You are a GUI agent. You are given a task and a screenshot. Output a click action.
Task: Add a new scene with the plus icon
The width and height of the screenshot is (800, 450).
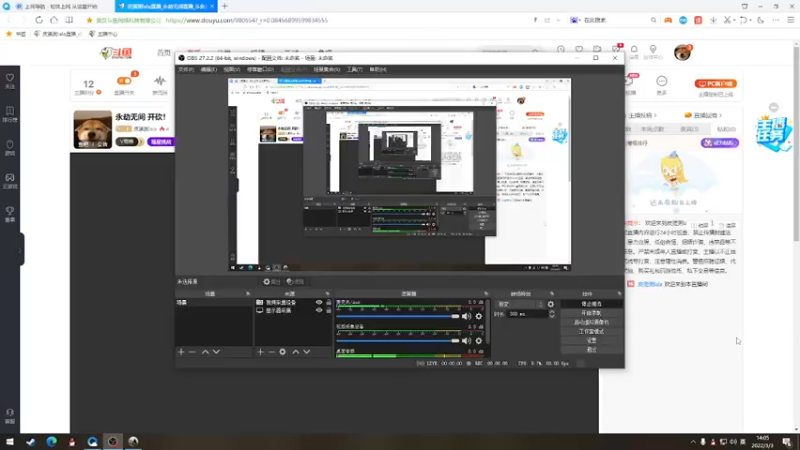(181, 352)
